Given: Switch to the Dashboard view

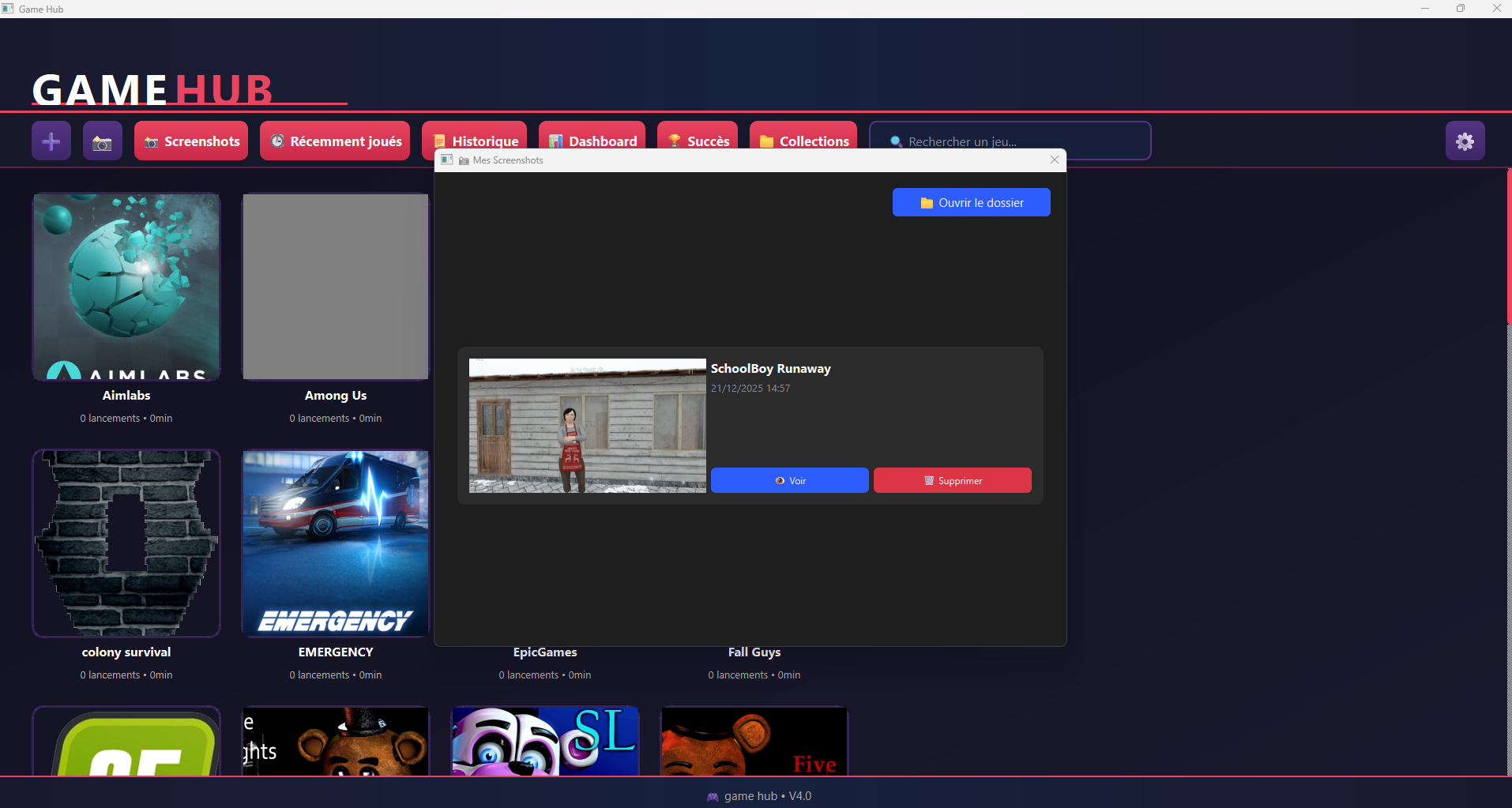Looking at the screenshot, I should coord(592,135).
